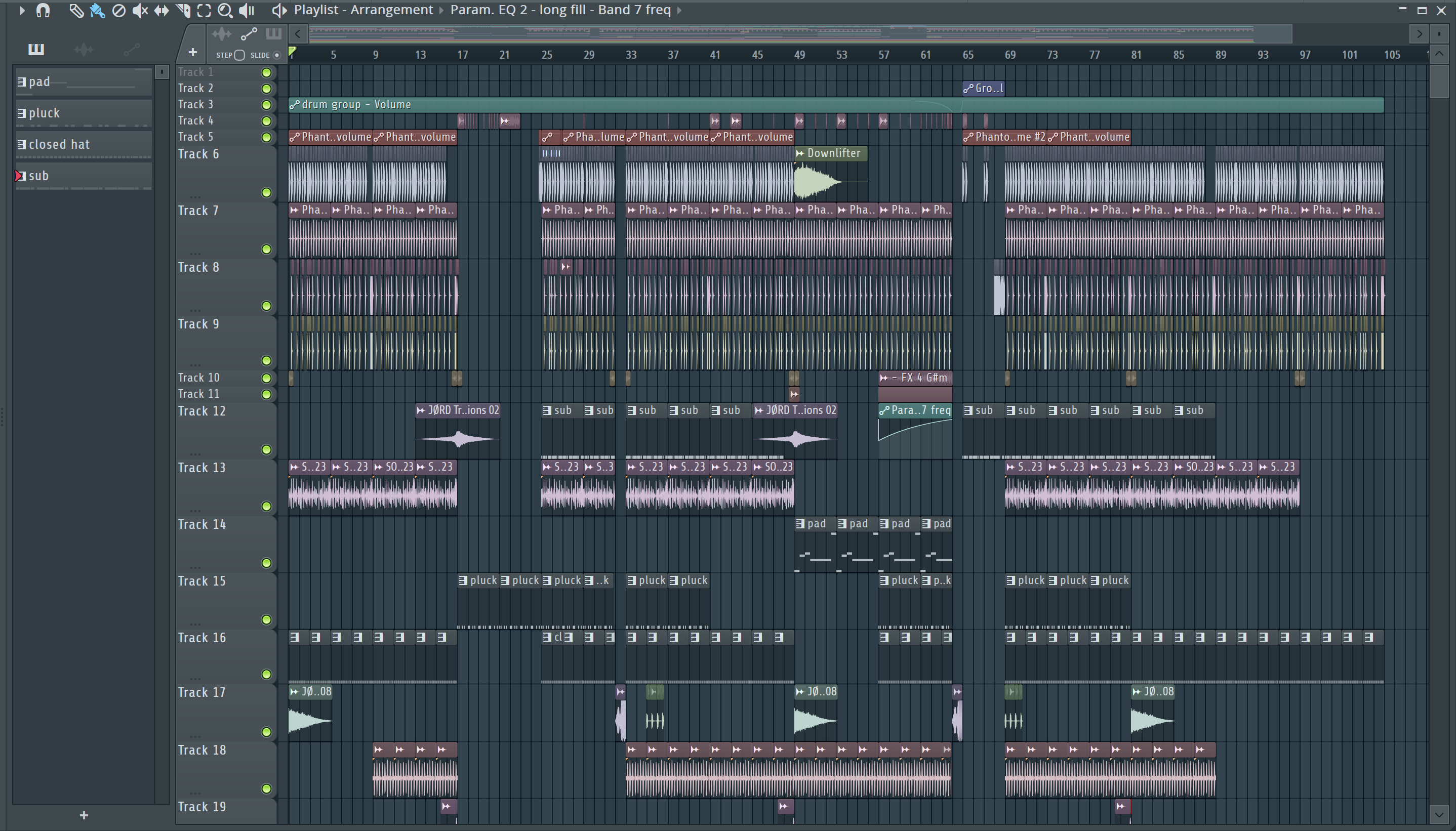Viewport: 1456px width, 831px height.
Task: Click the green playhead start marker
Action: [x=292, y=52]
